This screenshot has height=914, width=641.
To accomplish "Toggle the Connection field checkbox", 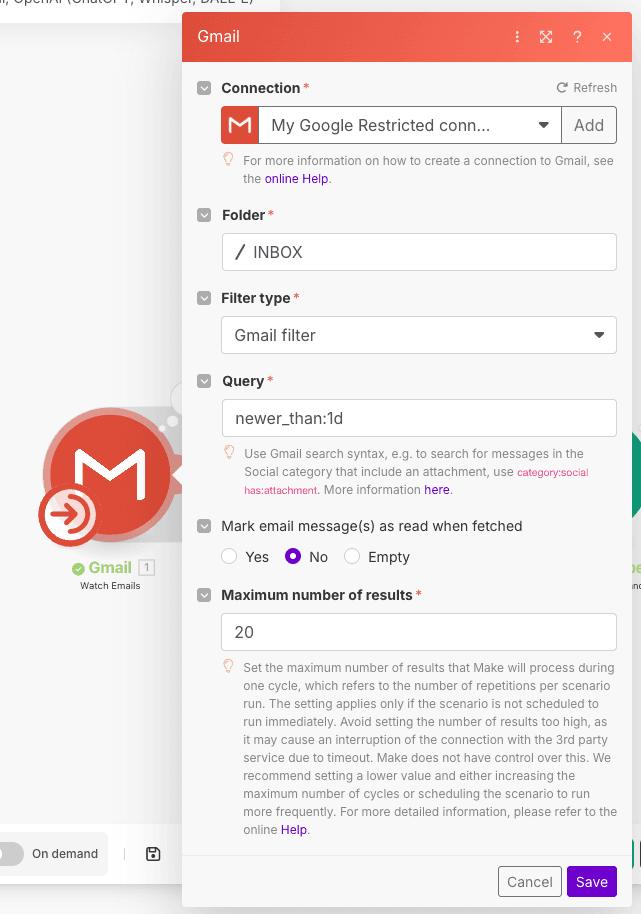I will pyautogui.click(x=204, y=88).
